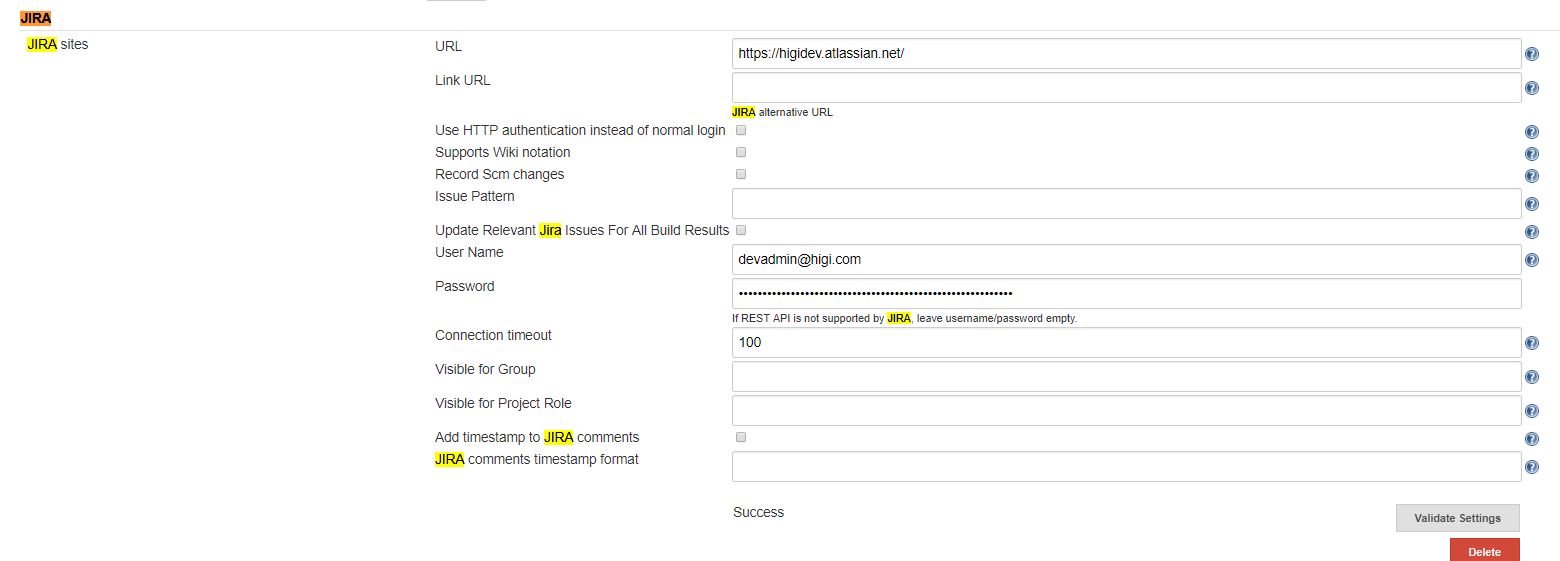This screenshot has height=561, width=1560.
Task: Open help for Supports Wiki notation
Action: 1531,154
